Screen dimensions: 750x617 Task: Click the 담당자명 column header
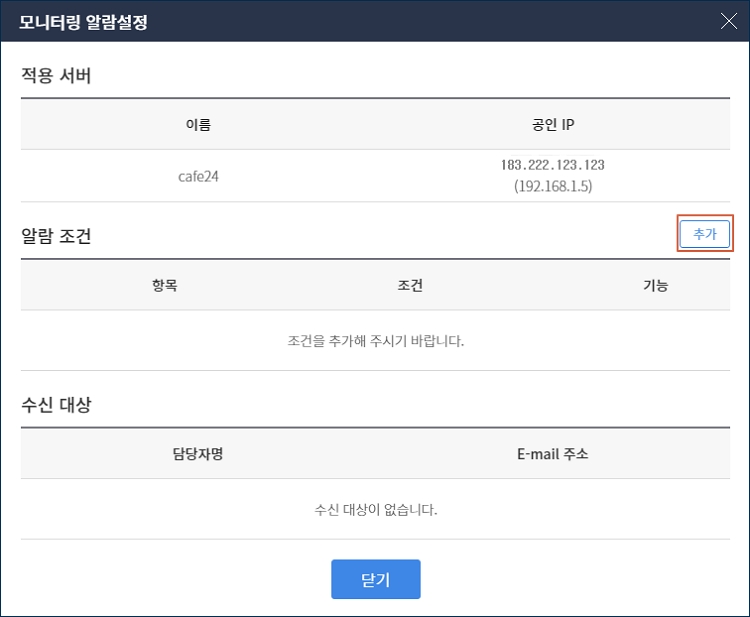click(x=198, y=454)
